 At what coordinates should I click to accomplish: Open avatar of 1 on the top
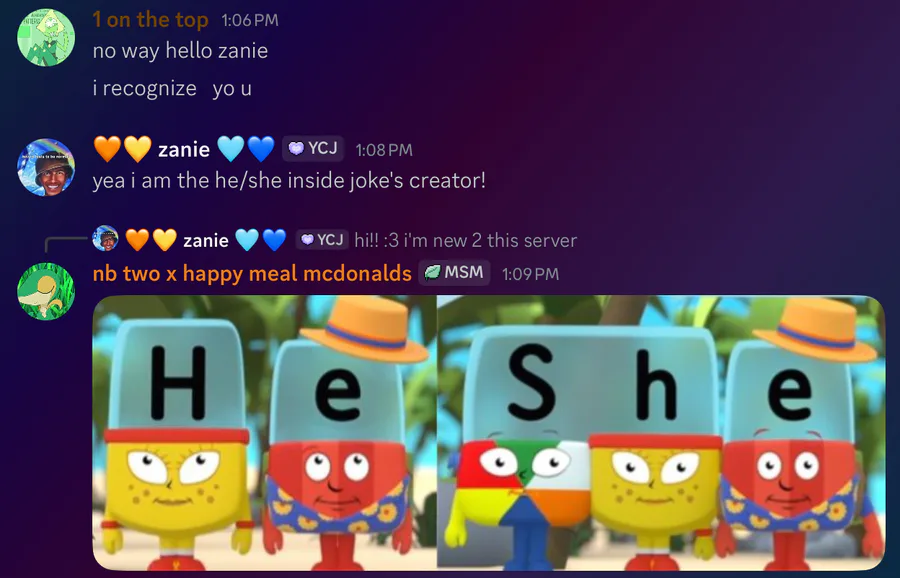pos(46,38)
